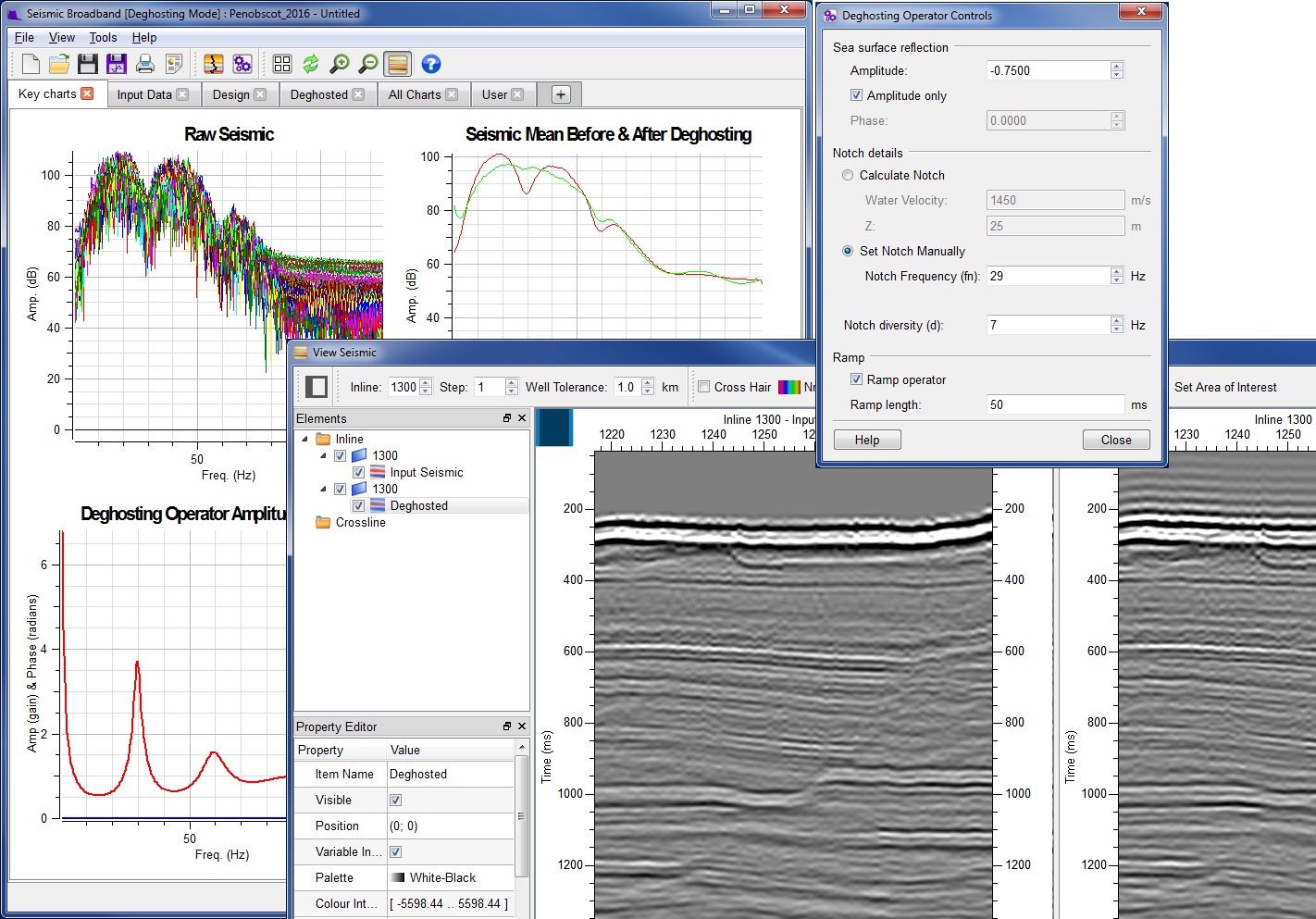The width and height of the screenshot is (1316, 919).
Task: Click the Position value (0; 0)
Action: (403, 826)
